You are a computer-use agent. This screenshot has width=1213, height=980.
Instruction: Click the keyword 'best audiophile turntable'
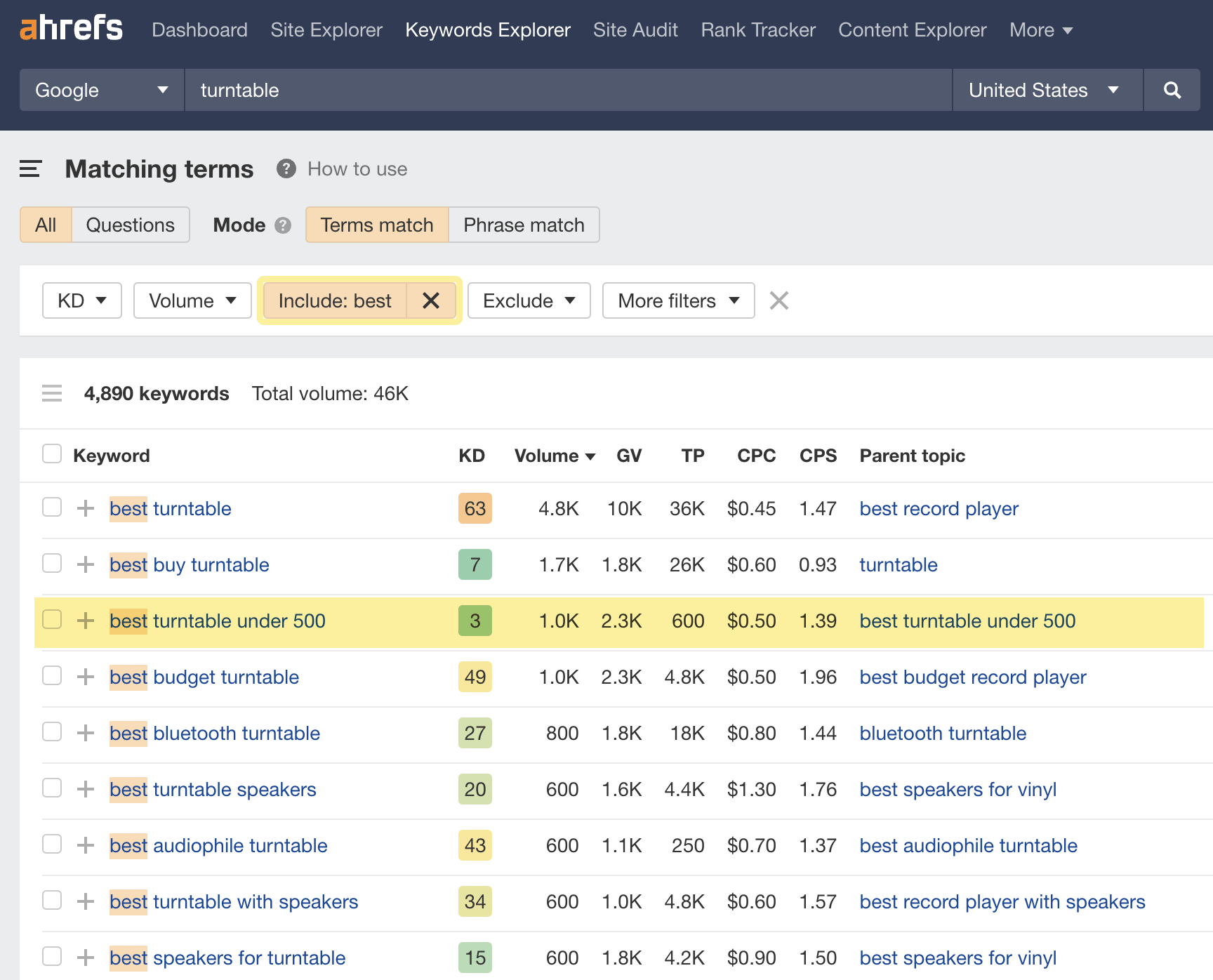click(218, 845)
